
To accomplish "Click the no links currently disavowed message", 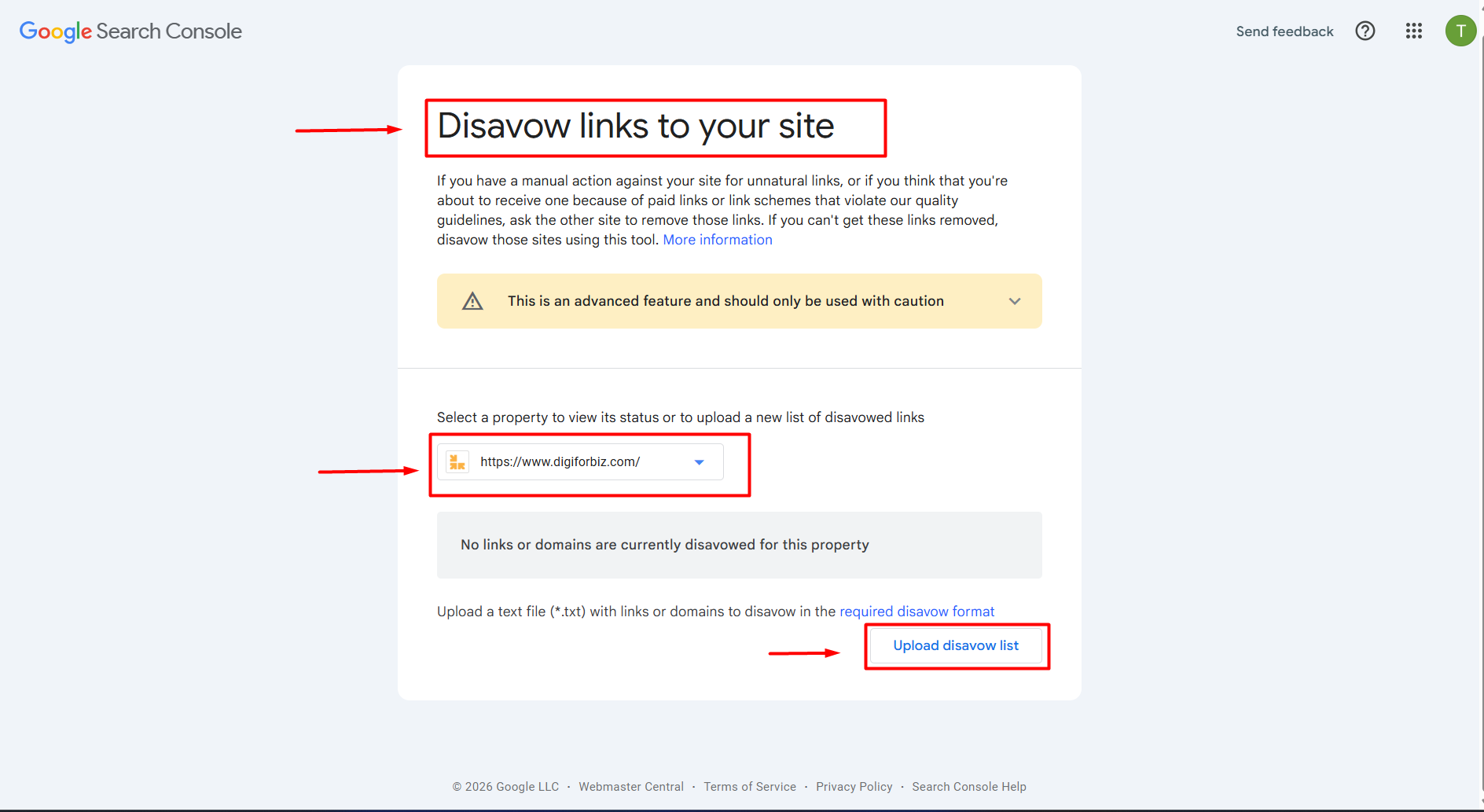I will [x=664, y=545].
